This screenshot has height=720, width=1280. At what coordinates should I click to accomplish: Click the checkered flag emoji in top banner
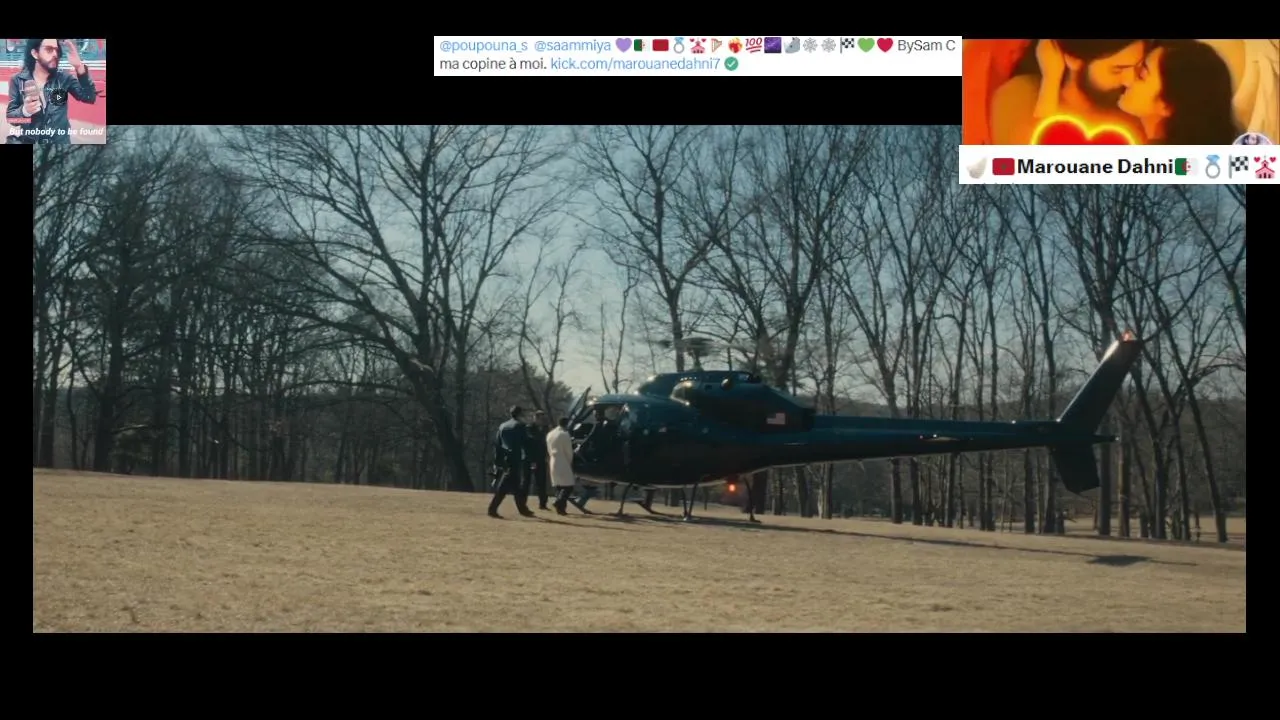click(847, 45)
